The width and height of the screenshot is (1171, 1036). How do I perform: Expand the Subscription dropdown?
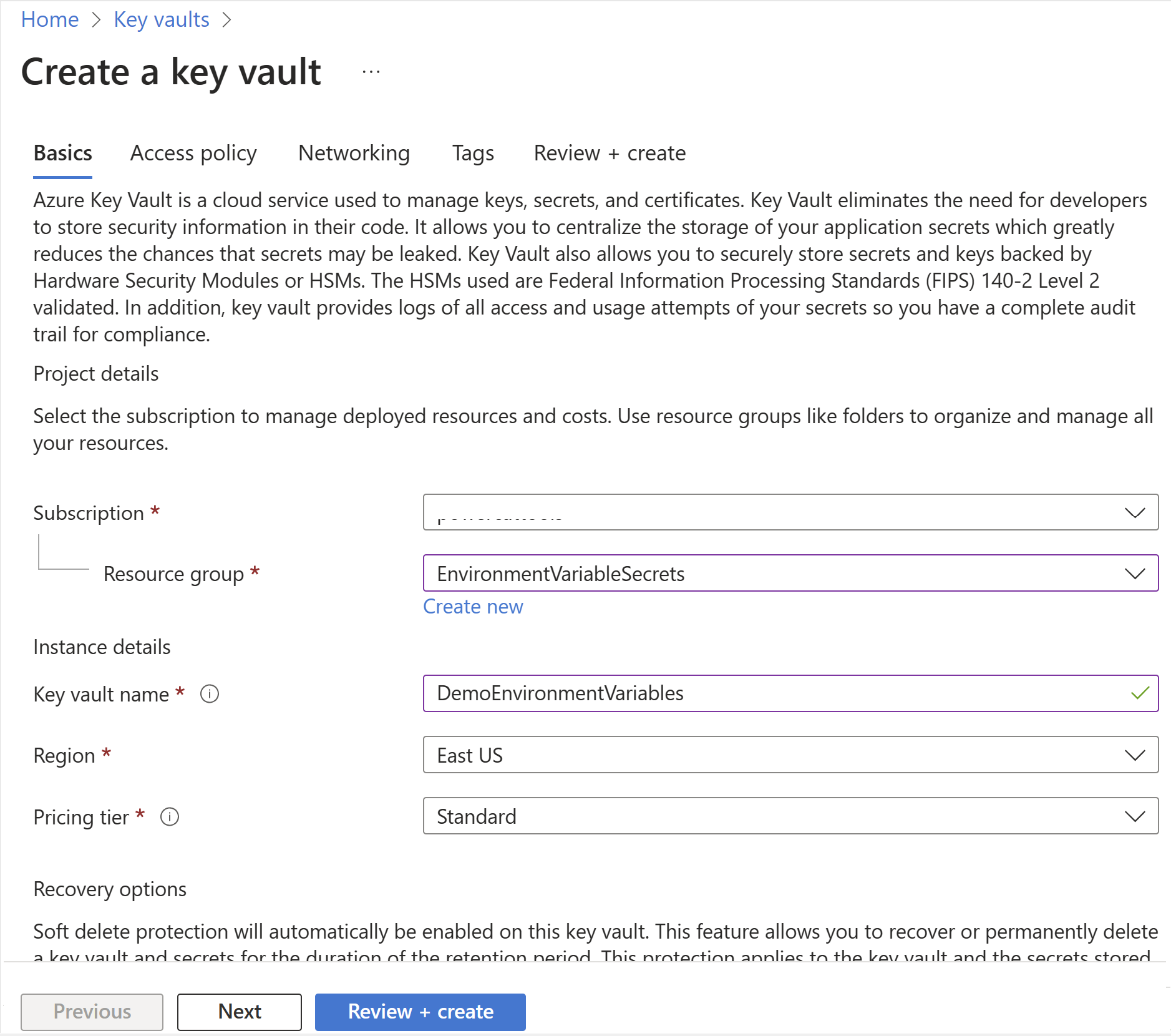coord(790,512)
